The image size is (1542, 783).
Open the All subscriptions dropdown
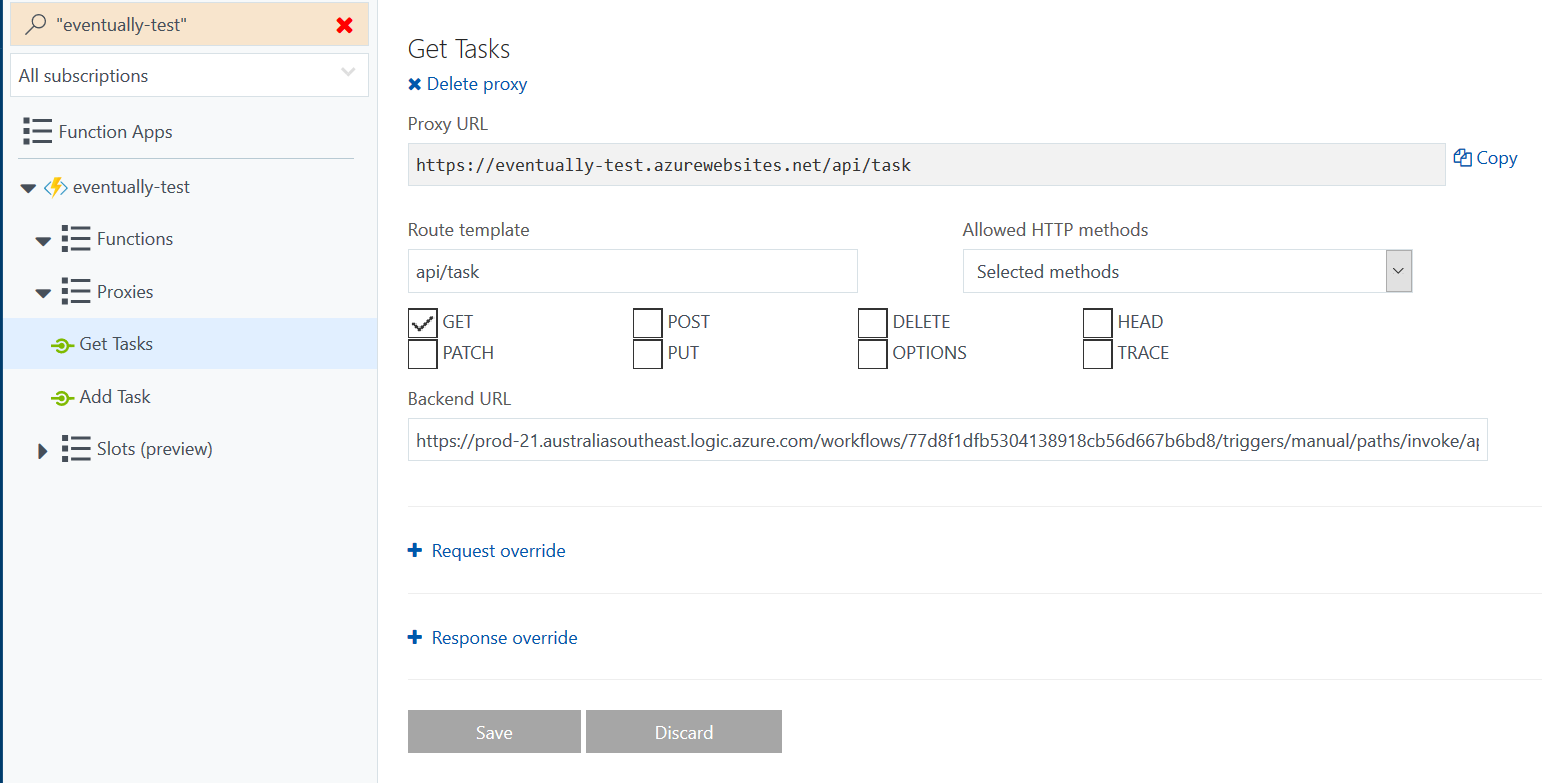coord(189,75)
